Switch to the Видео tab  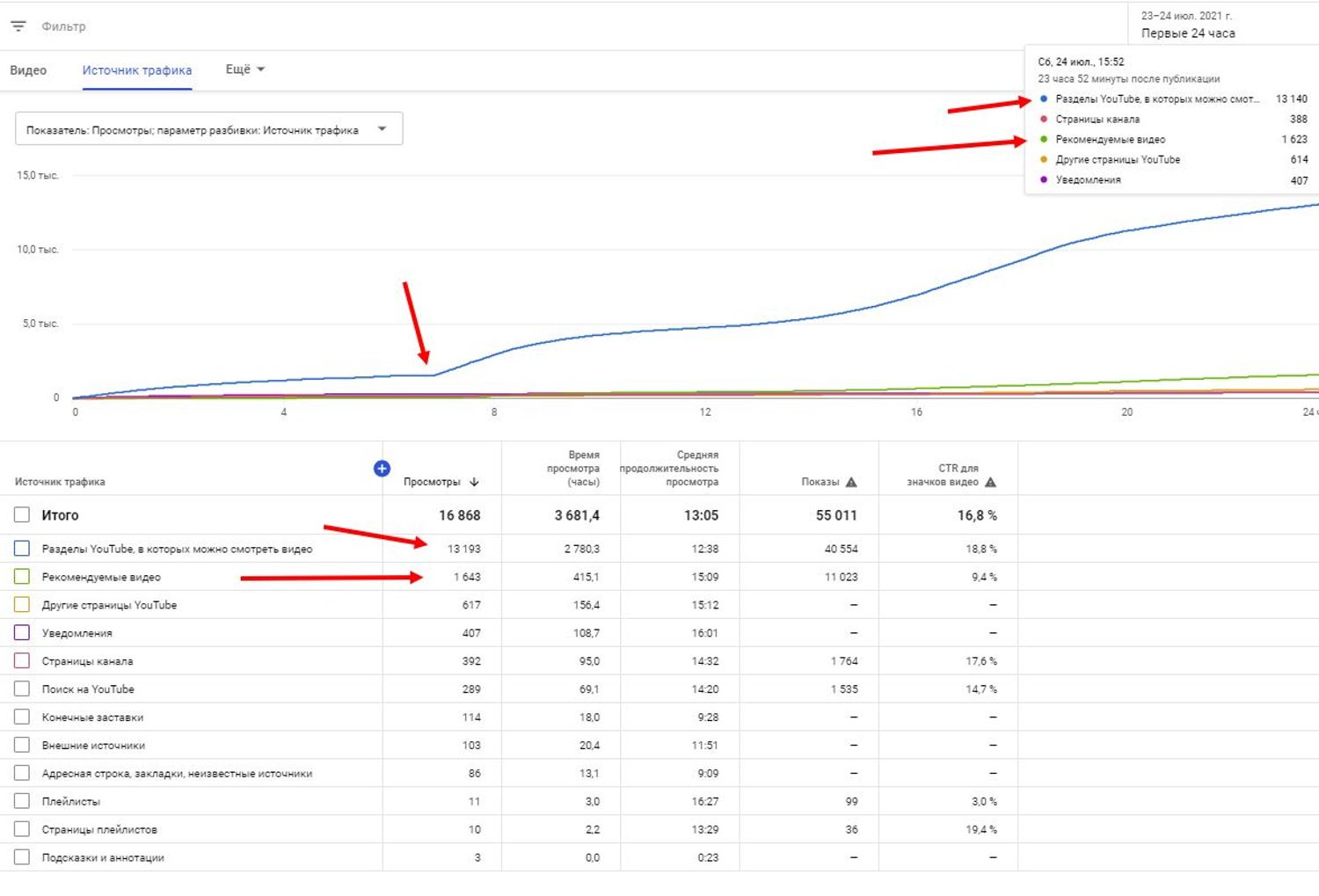pos(28,70)
